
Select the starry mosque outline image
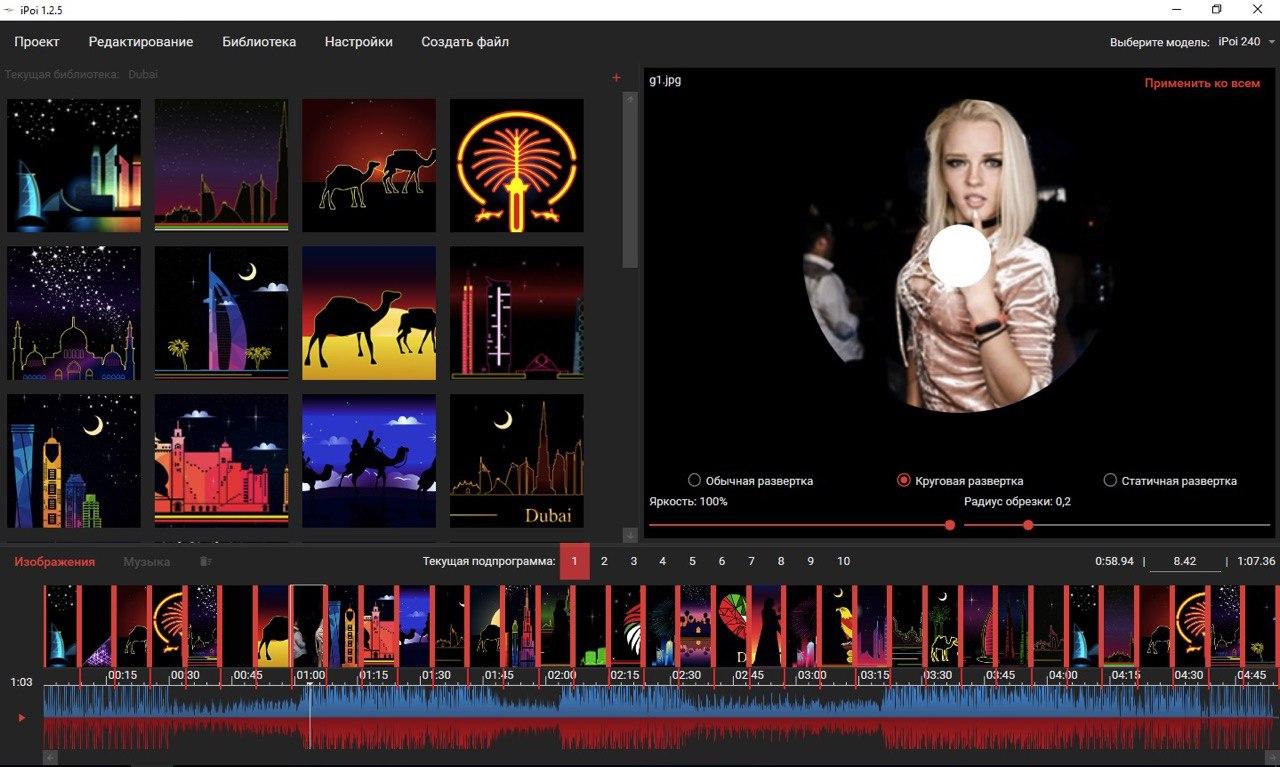pos(74,313)
